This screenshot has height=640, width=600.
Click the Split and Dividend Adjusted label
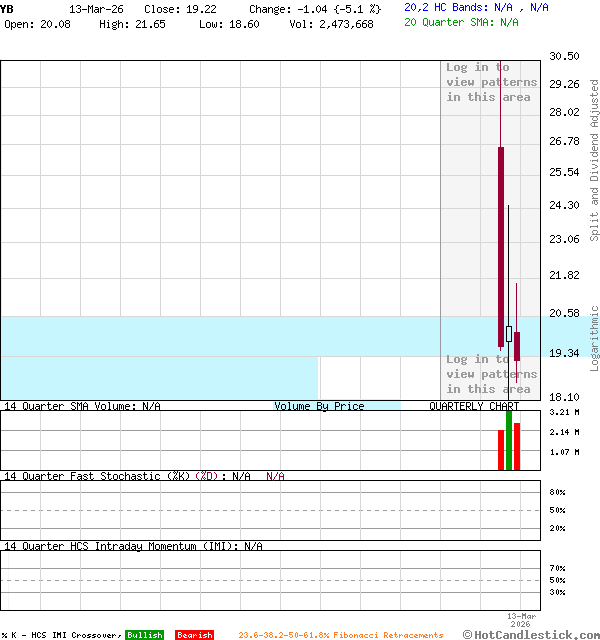(x=594, y=160)
